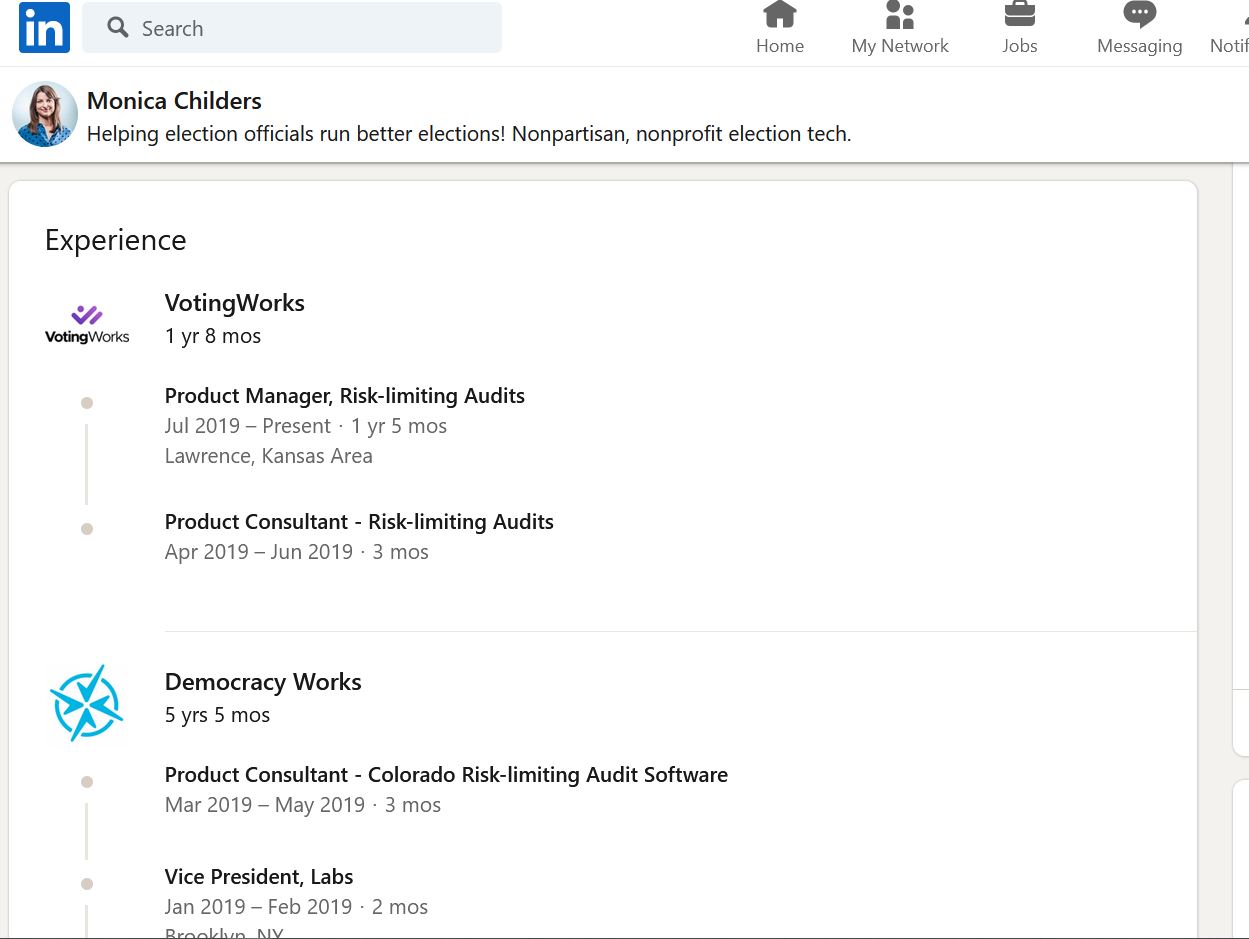
Task: Select the My Network label
Action: pos(900,46)
